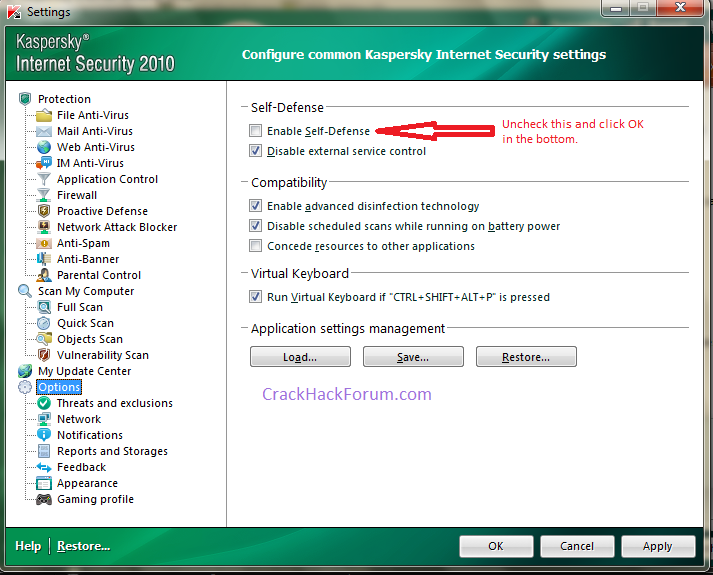The width and height of the screenshot is (713, 575).
Task: Toggle Enable advanced disinfection technology checkbox
Action: coord(256,206)
